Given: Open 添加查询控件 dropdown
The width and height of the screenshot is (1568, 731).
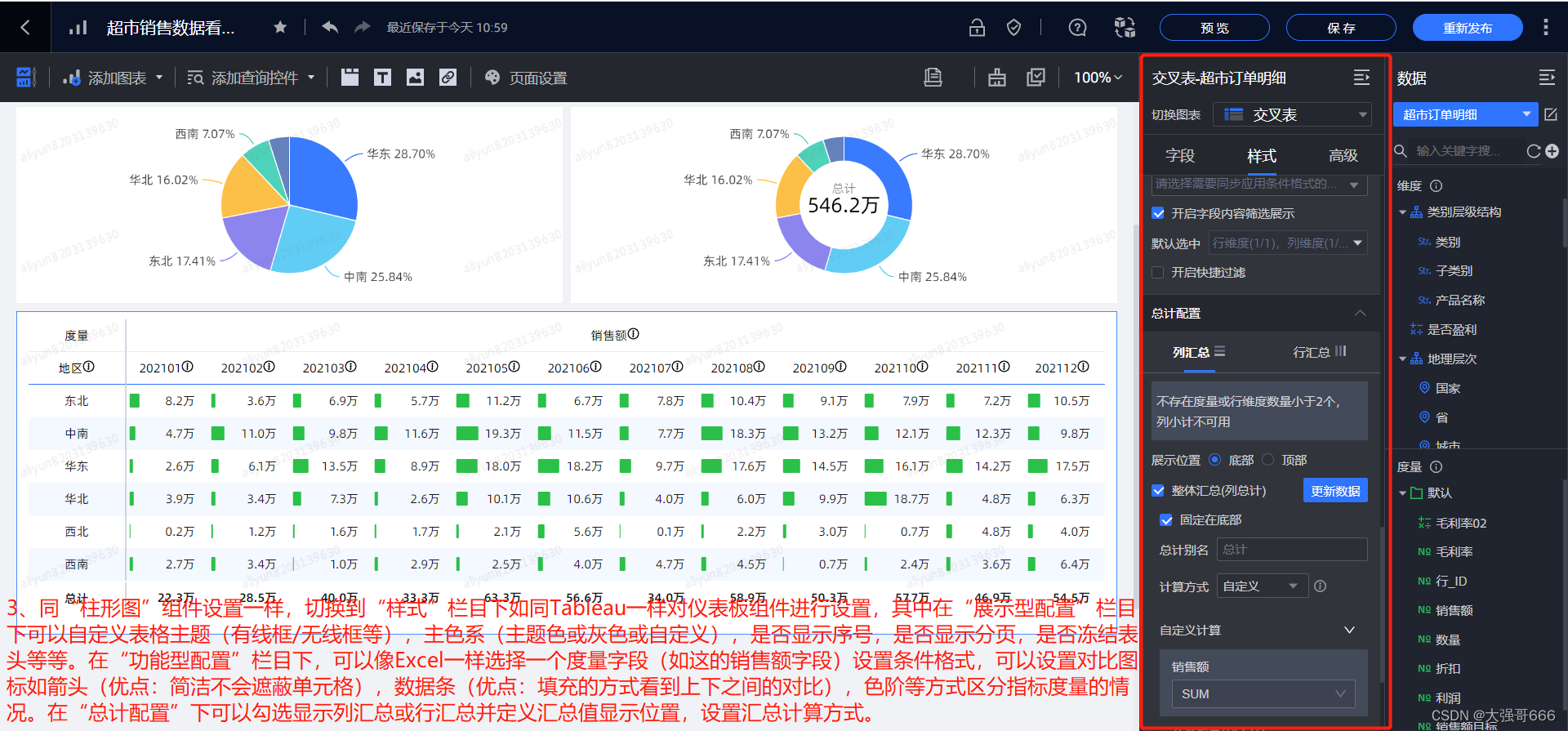Looking at the screenshot, I should [x=252, y=78].
